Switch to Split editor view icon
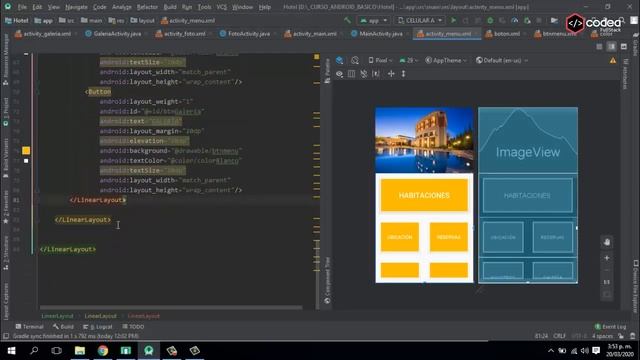Viewport: 640px width, 360px height. tap(611, 47)
